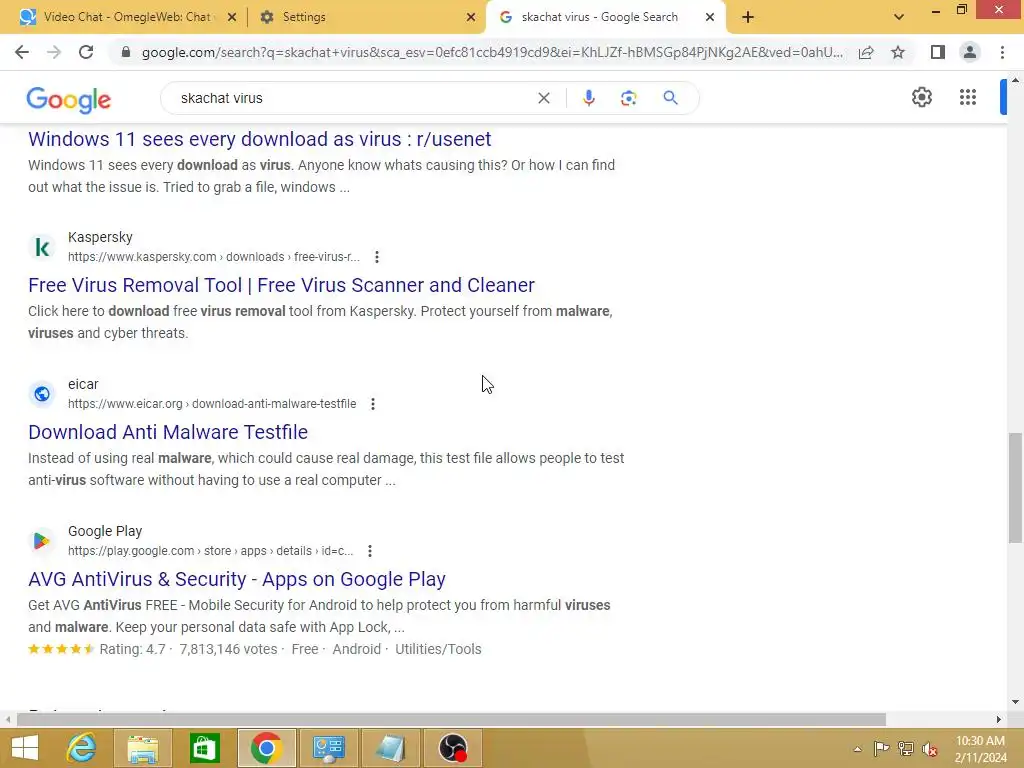Click the Google Play favicon
This screenshot has height=768, width=1024.
click(x=42, y=541)
